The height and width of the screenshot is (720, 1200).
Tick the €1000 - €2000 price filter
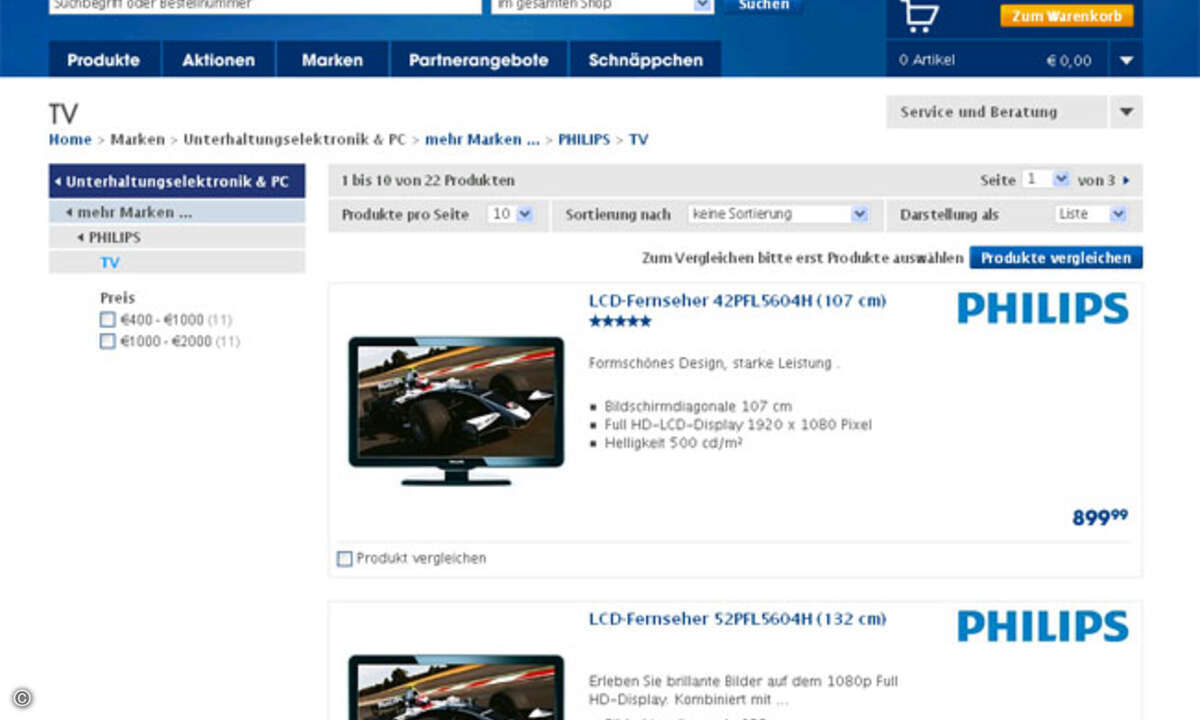(x=108, y=341)
